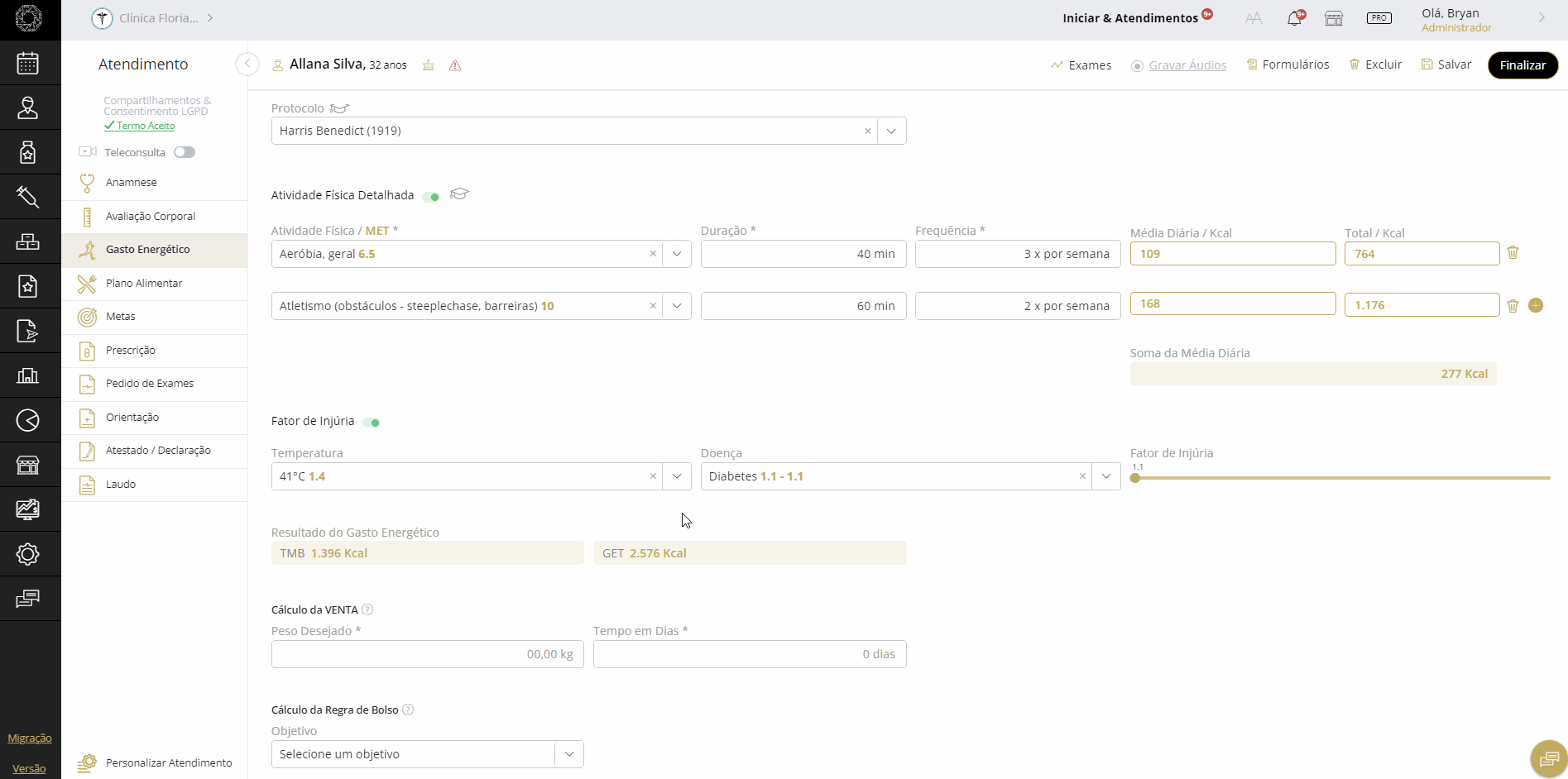This screenshot has width=1568, height=779.
Task: Open the Temperatura 41°C dropdown arrow
Action: tap(677, 476)
